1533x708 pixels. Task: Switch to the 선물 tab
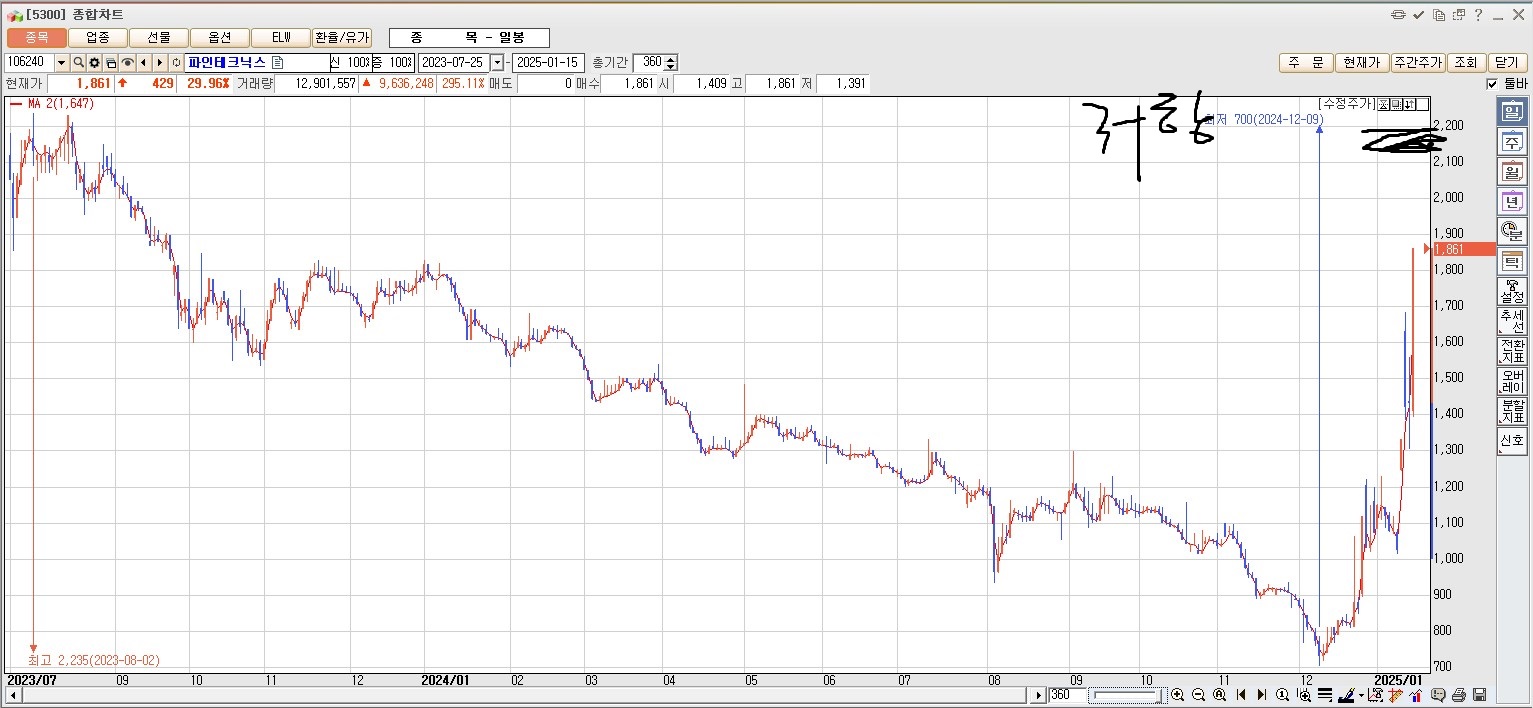(159, 37)
